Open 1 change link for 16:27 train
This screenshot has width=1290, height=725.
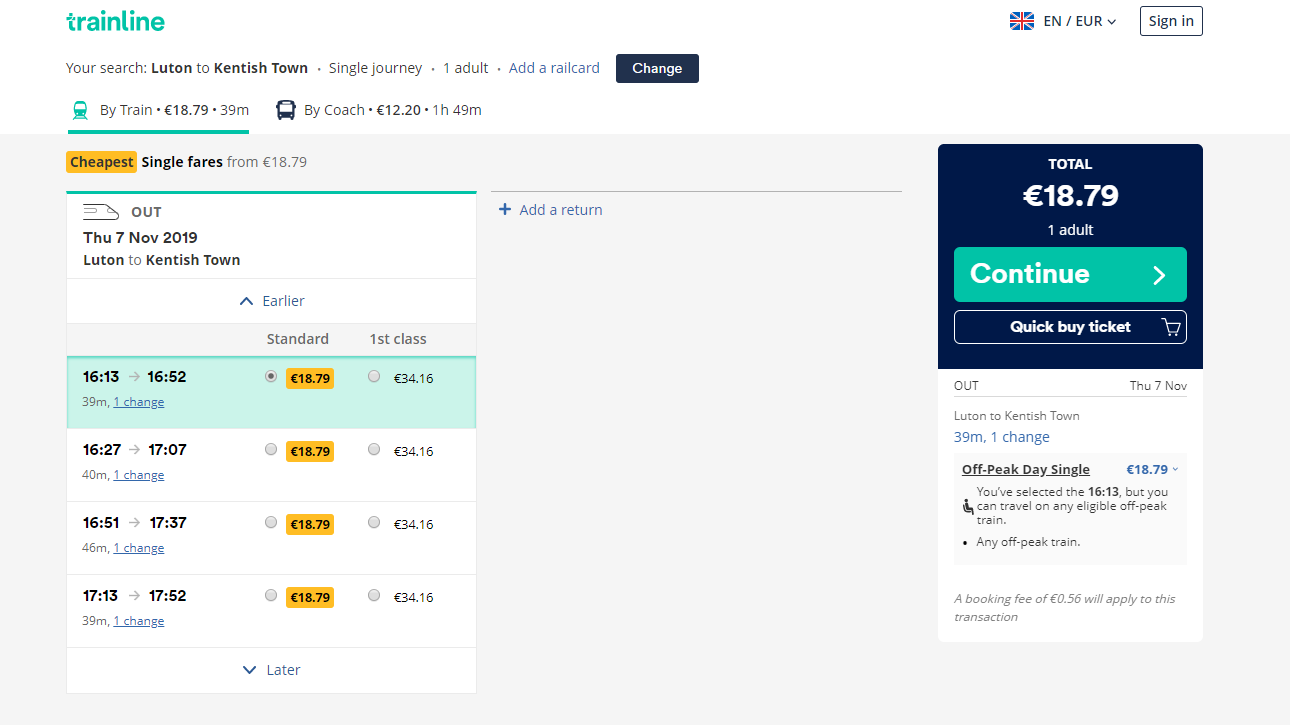pos(139,475)
